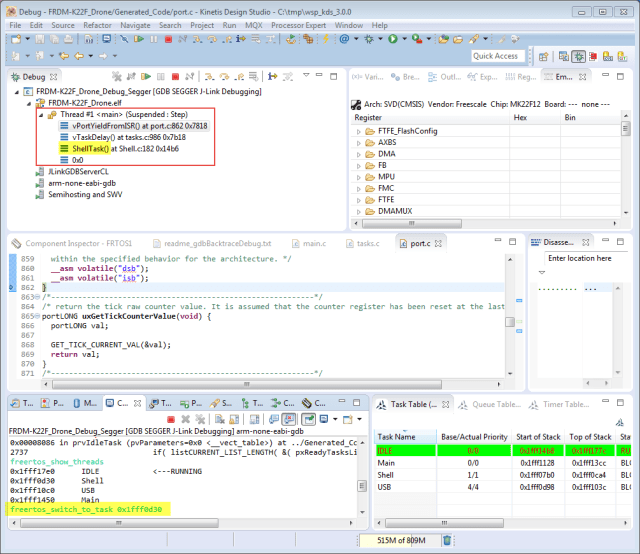
Task: Click the Enter location here disassembly field
Action: tap(580, 259)
